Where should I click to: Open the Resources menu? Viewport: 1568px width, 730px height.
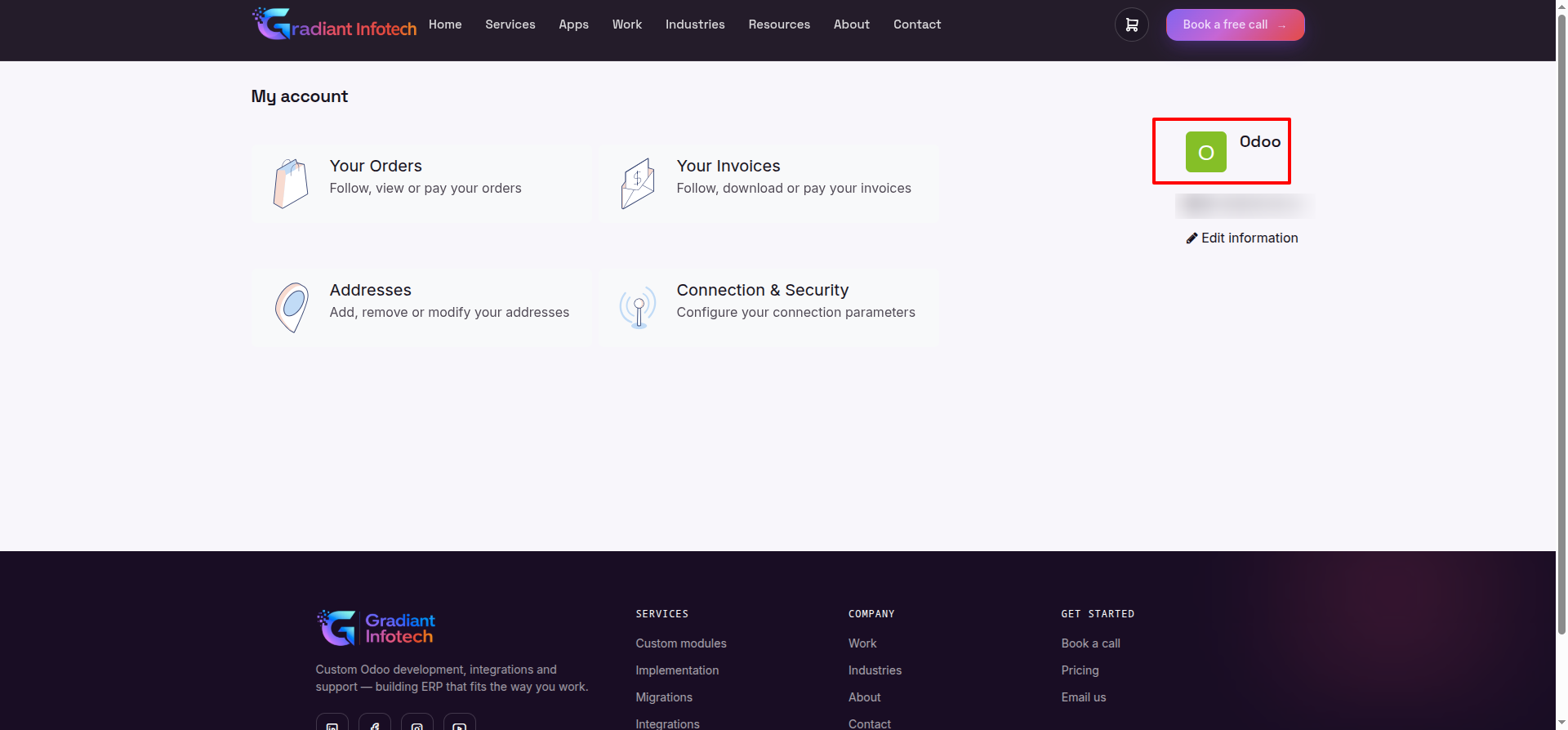coord(779,24)
